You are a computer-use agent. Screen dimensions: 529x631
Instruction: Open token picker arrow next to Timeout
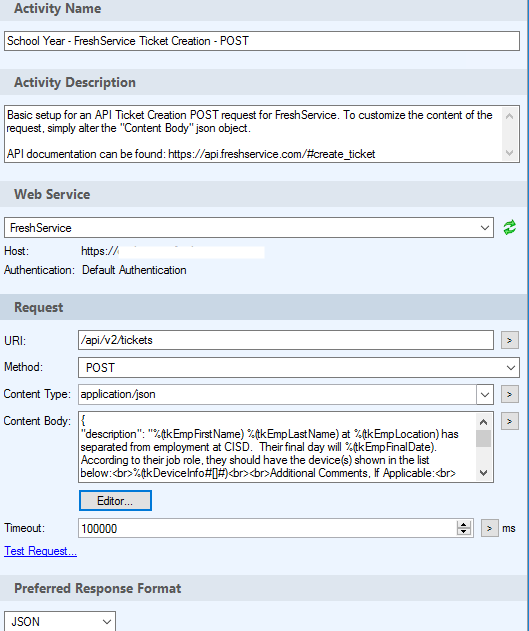[x=489, y=528]
